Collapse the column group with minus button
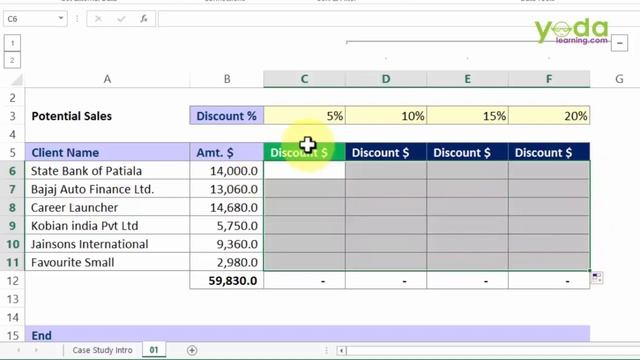 point(619,43)
